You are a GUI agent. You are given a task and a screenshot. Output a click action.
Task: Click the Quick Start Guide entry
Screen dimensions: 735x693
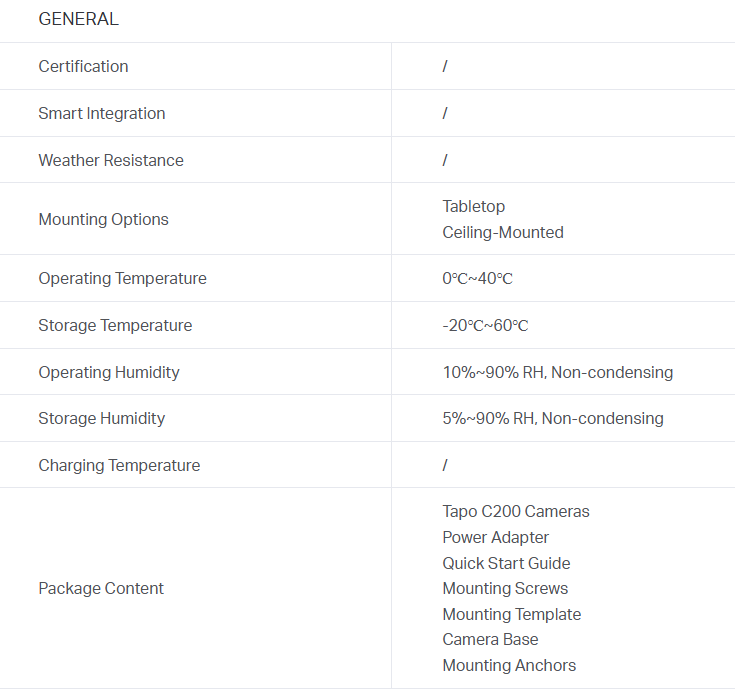point(506,563)
